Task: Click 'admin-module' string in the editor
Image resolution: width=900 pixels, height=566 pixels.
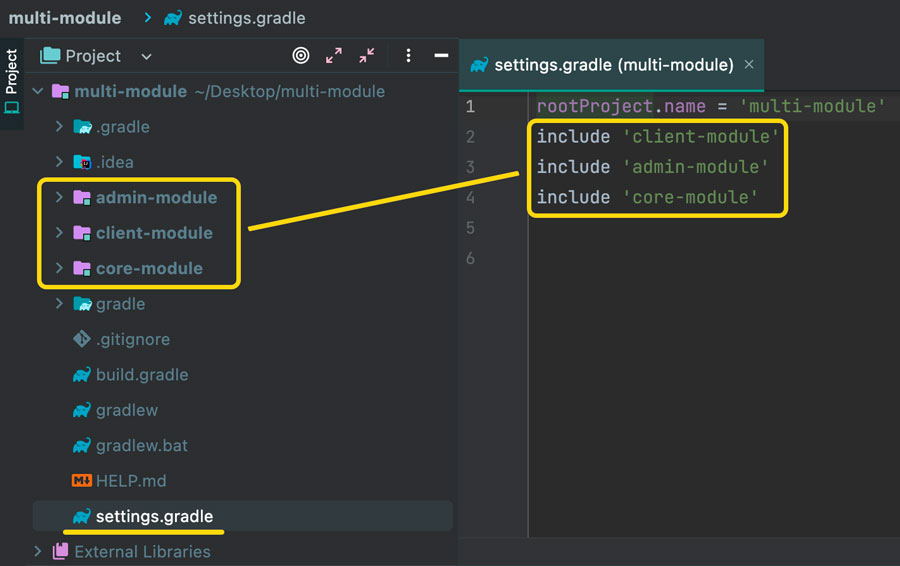Action: click(695, 167)
